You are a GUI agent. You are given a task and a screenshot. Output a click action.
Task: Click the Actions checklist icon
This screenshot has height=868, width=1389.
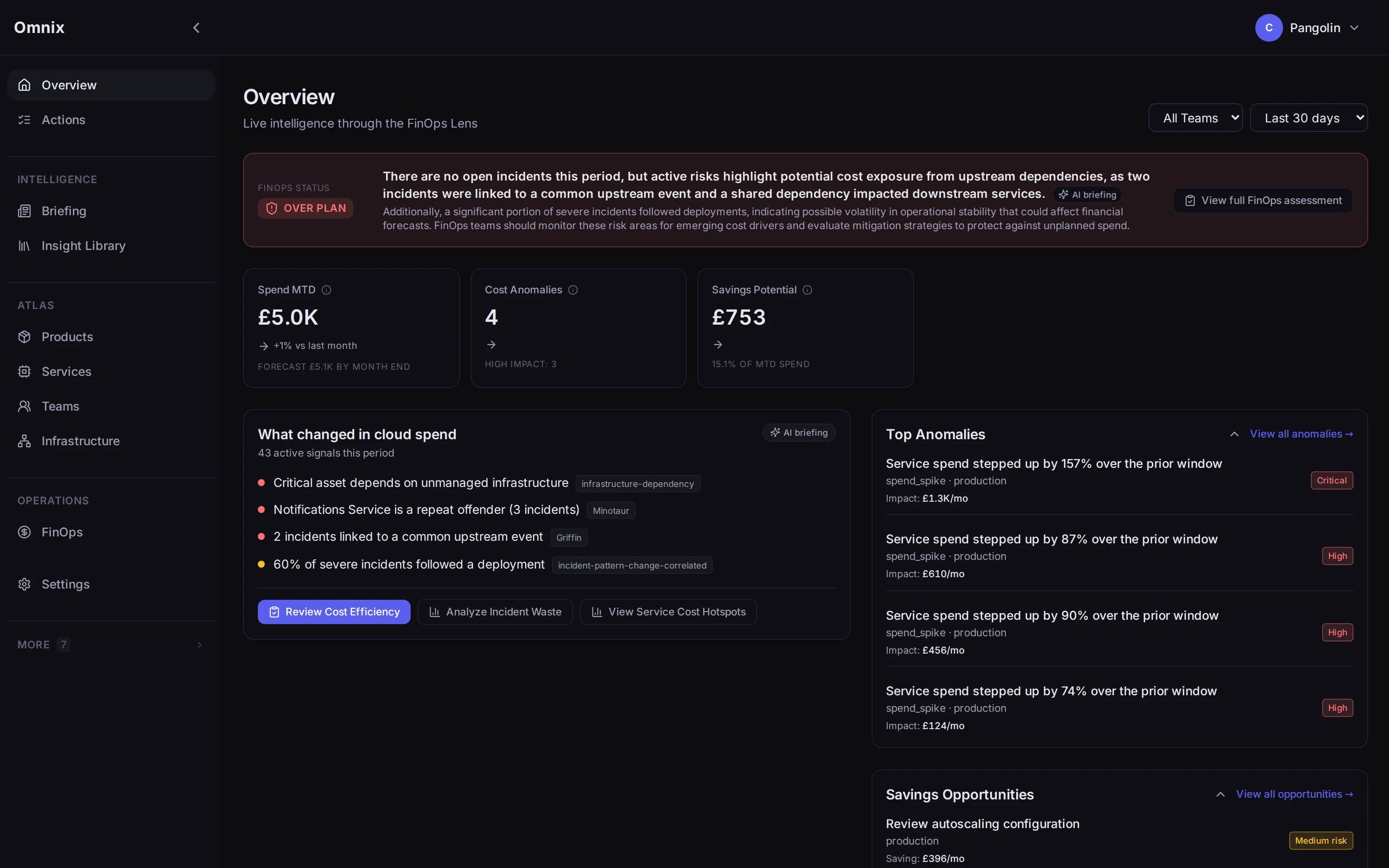[24, 120]
